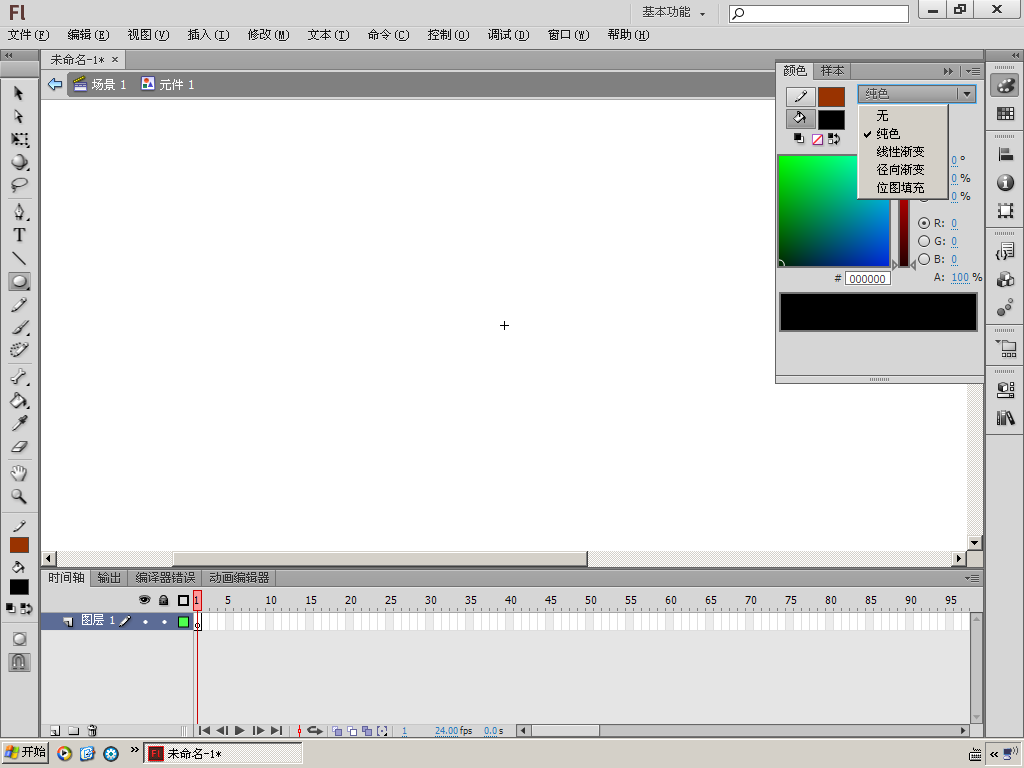Image resolution: width=1024 pixels, height=768 pixels.
Task: Expand the color panel options menu
Action: pos(973,71)
